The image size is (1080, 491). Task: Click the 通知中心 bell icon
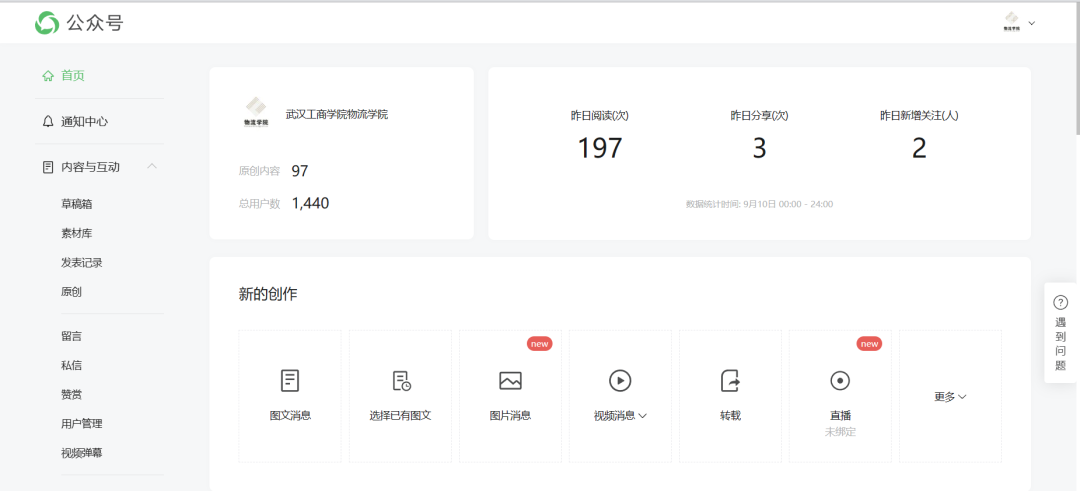click(48, 121)
